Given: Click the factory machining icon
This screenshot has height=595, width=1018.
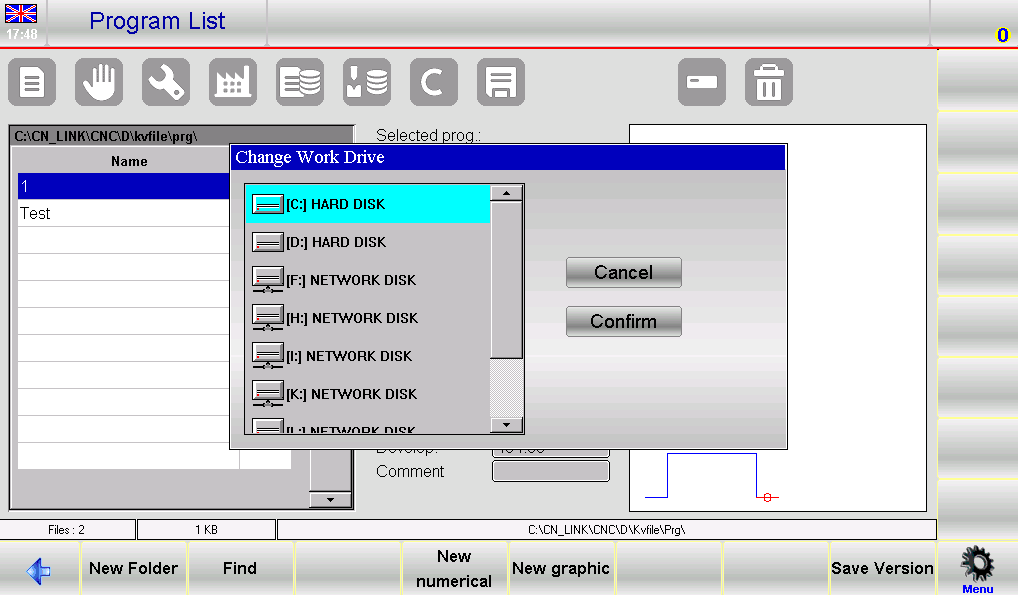Looking at the screenshot, I should pos(232,82).
